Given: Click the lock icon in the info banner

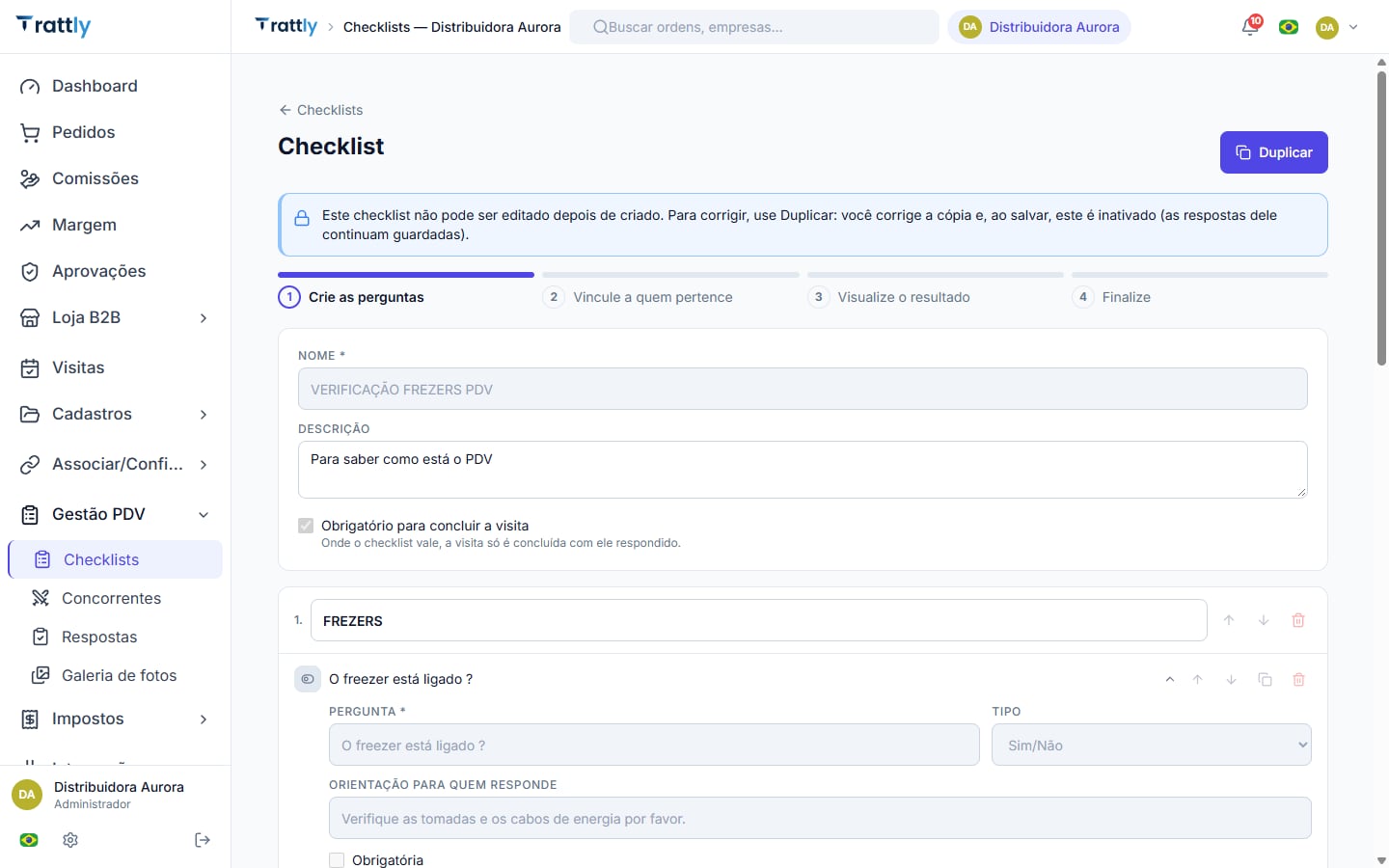Looking at the screenshot, I should tap(302, 218).
